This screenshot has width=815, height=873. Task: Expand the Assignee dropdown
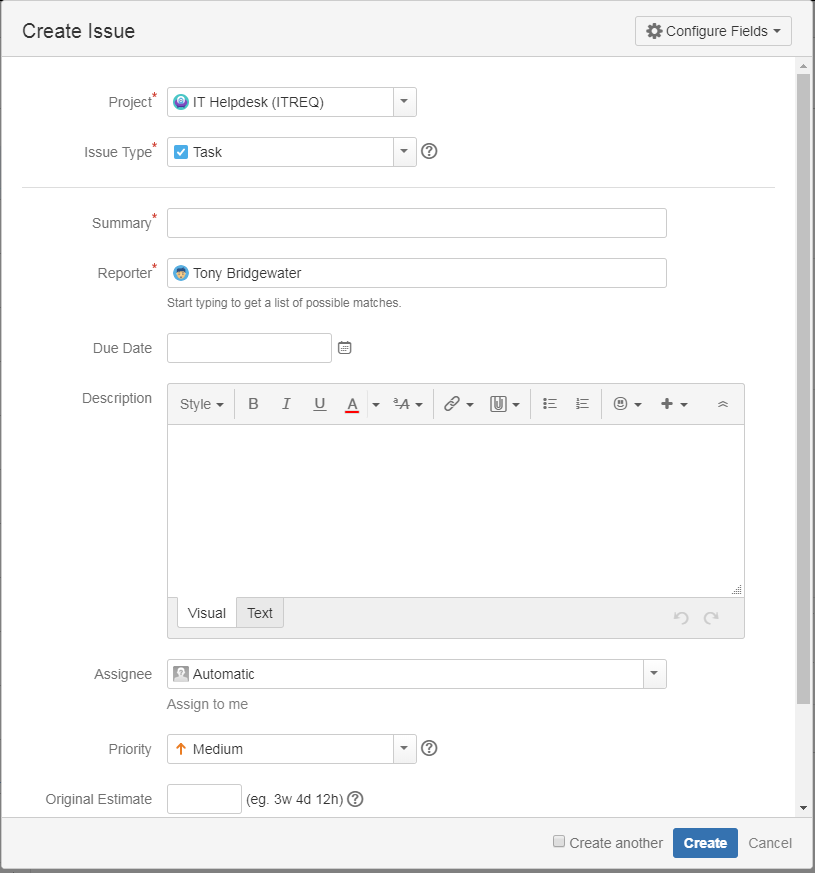[654, 674]
